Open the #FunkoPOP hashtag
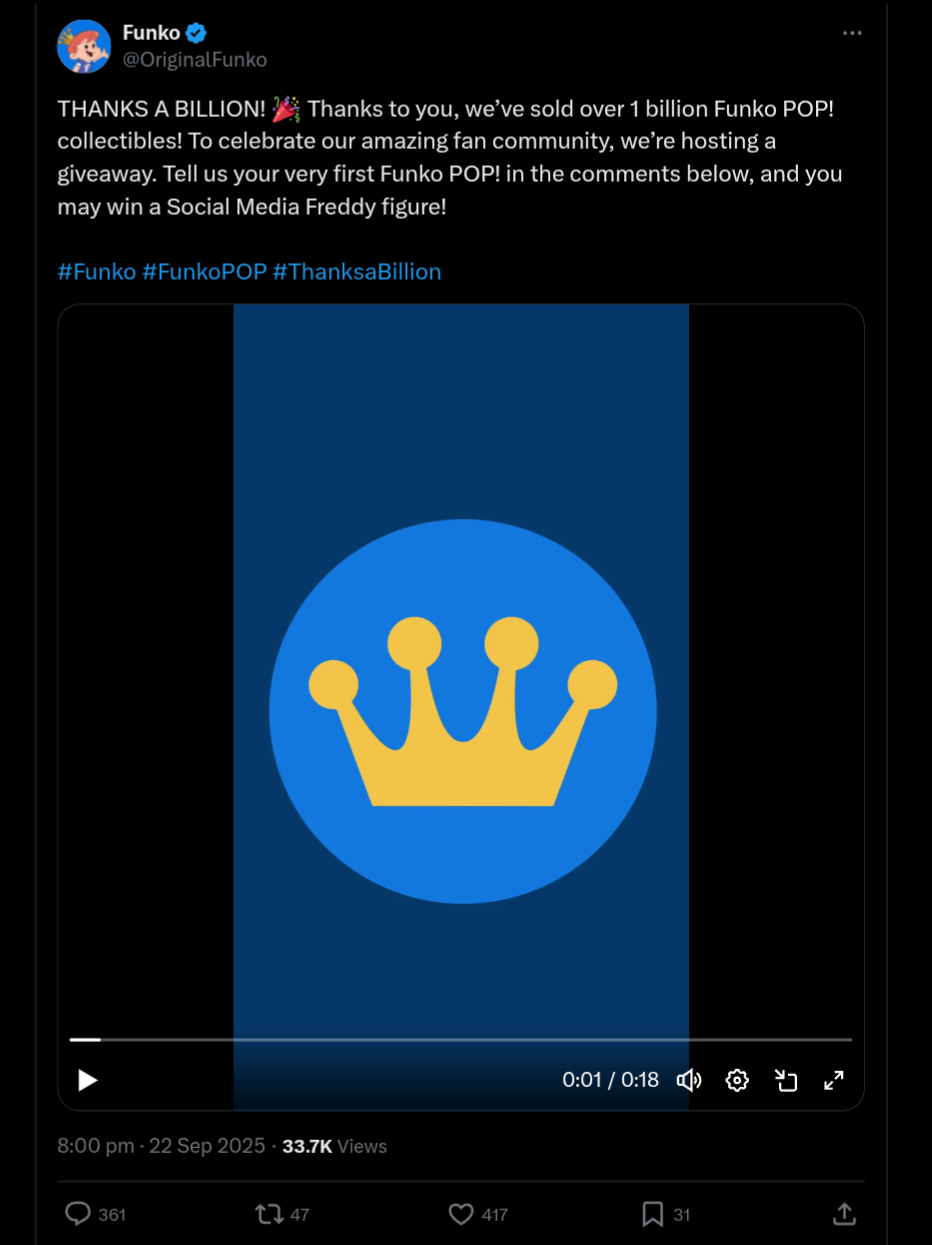932x1245 pixels. coord(204,272)
